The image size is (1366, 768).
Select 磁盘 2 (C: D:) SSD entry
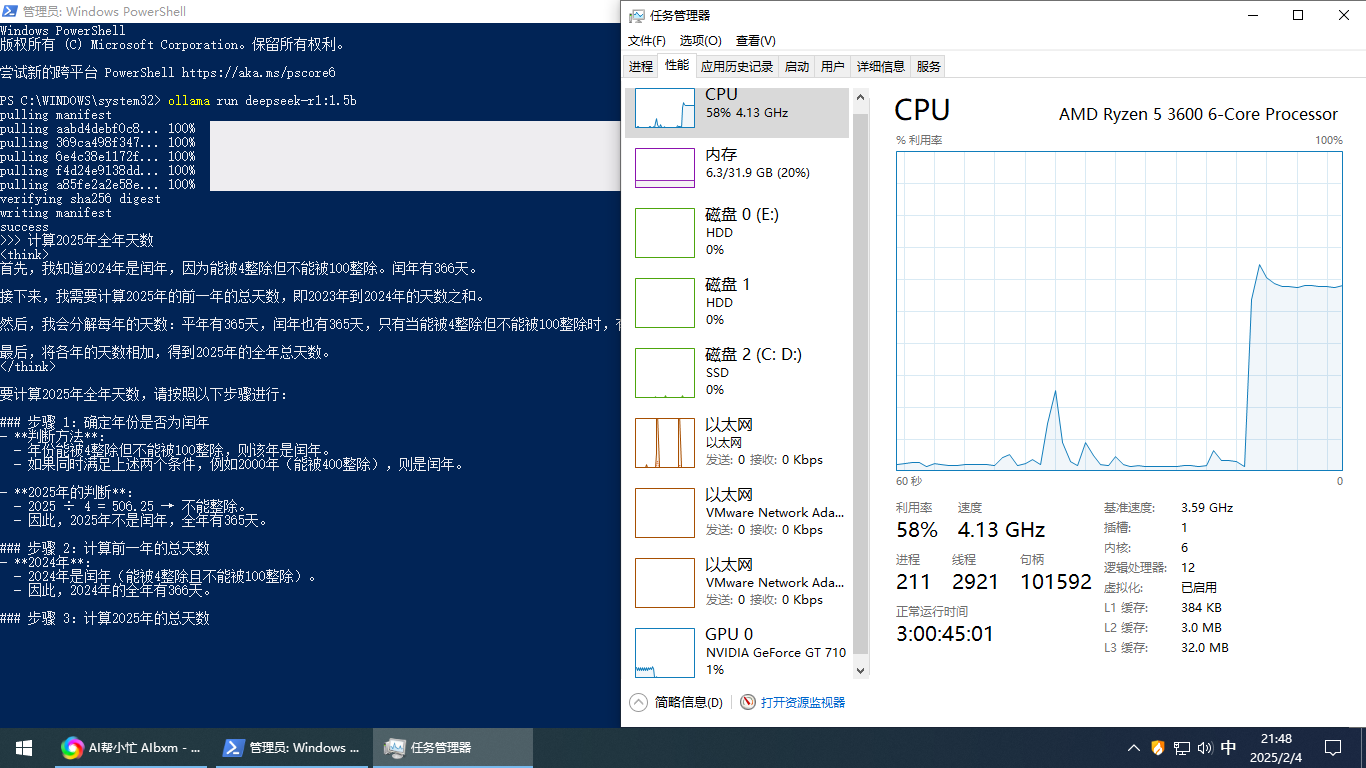coord(737,372)
